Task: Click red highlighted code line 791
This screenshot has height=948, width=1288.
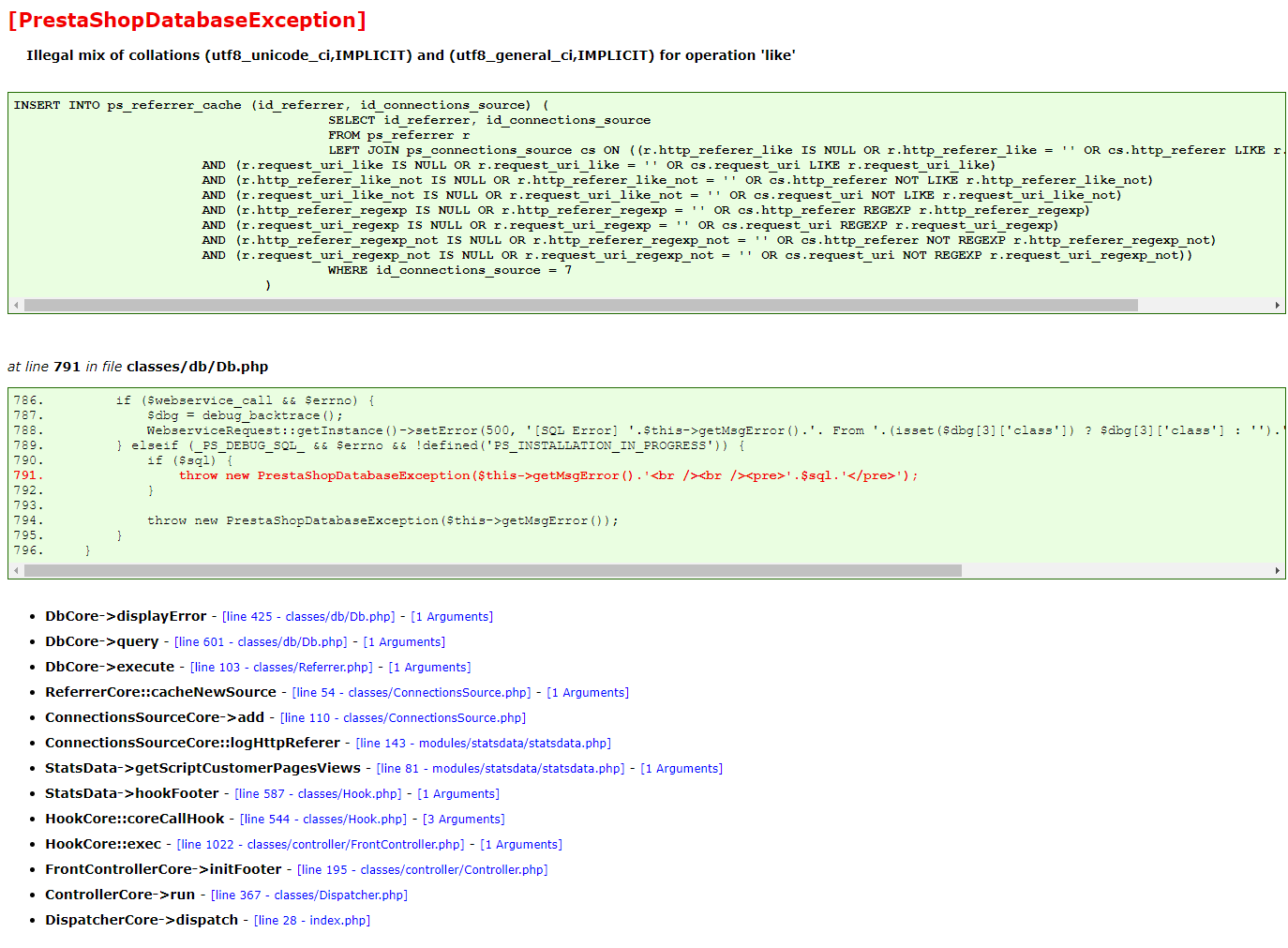Action: 466,475
